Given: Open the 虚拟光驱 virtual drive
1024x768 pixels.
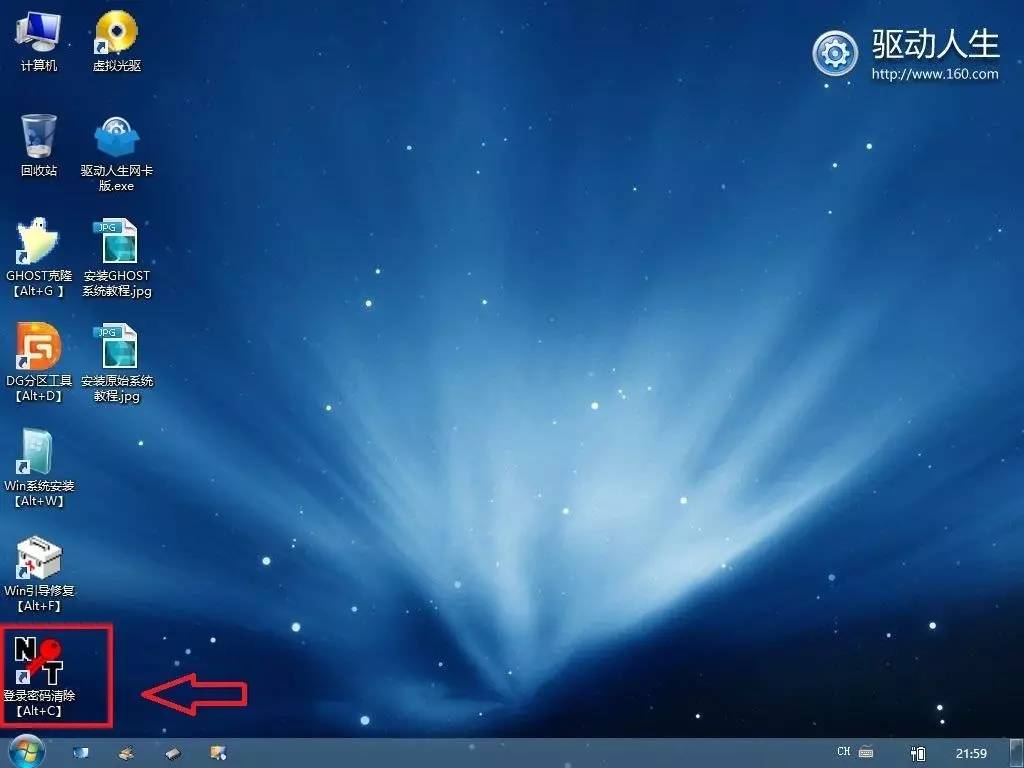Looking at the screenshot, I should click(x=118, y=35).
